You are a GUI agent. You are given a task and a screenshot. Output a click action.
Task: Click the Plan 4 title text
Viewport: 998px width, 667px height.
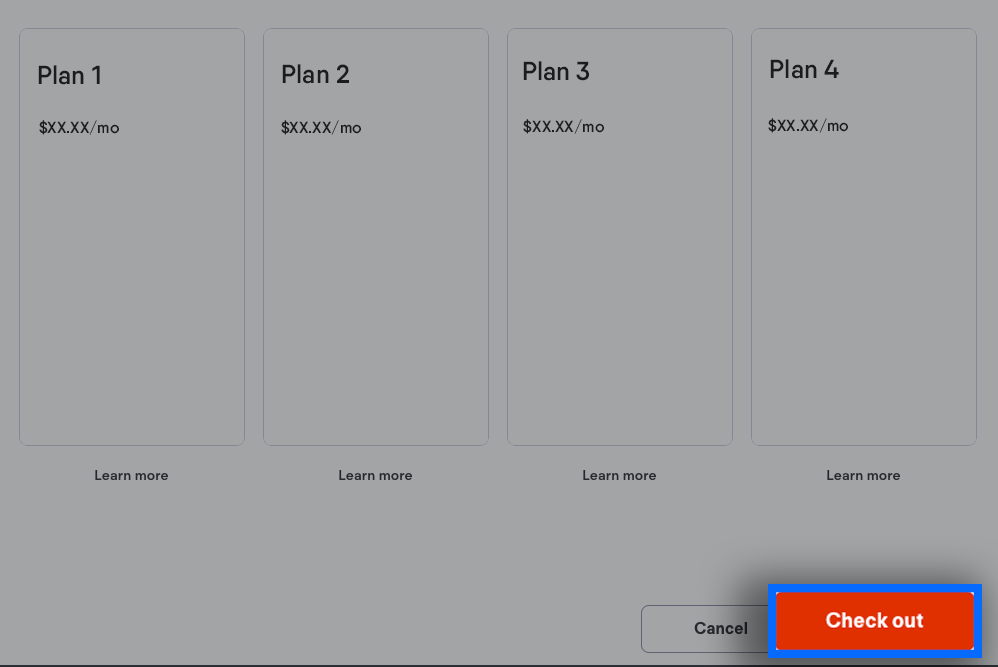[804, 70]
